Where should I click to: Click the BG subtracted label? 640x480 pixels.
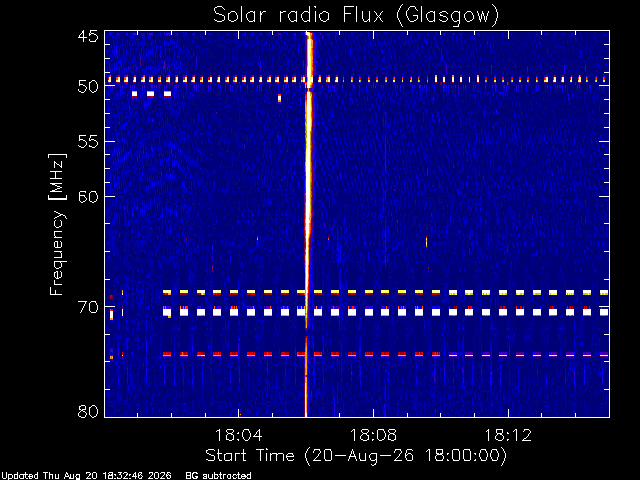218,476
